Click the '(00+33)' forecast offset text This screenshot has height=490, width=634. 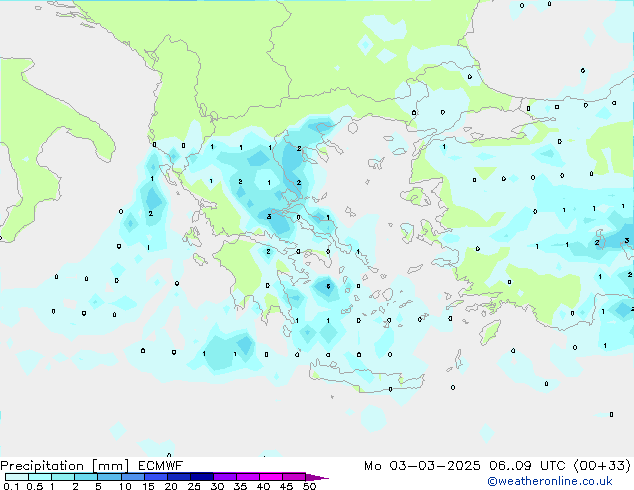coord(602,466)
